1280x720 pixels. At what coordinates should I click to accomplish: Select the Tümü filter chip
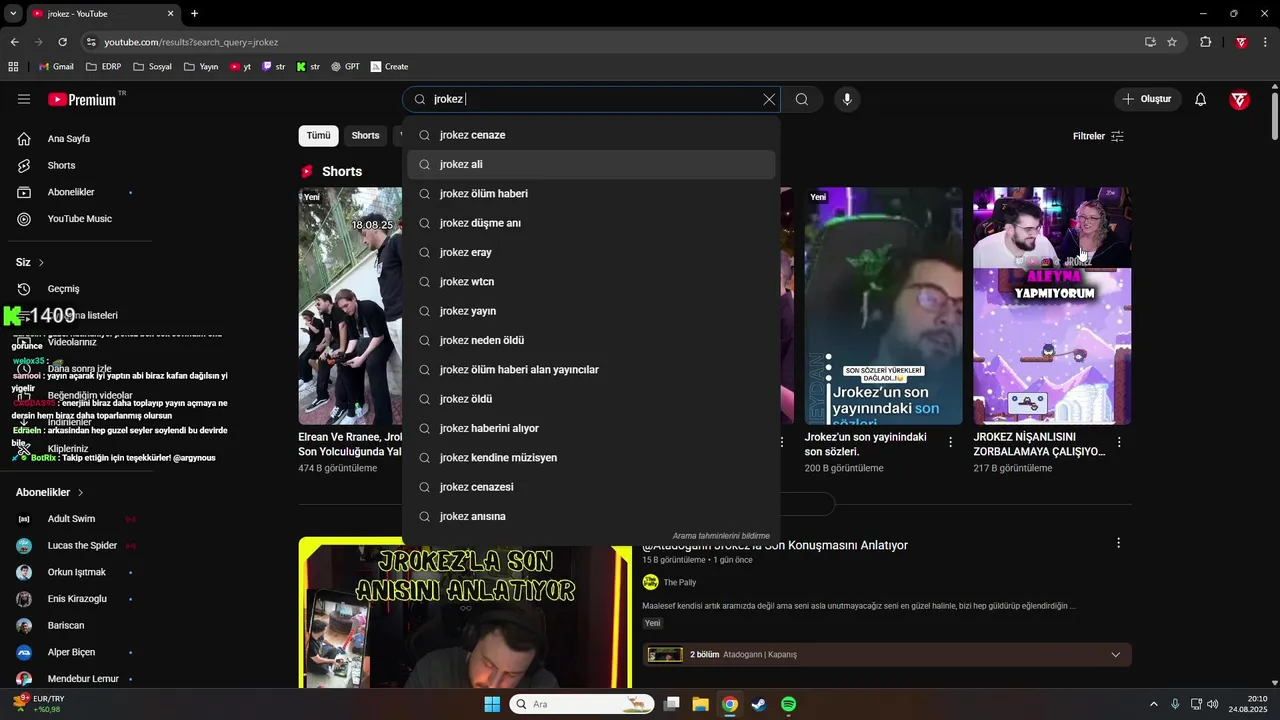318,136
